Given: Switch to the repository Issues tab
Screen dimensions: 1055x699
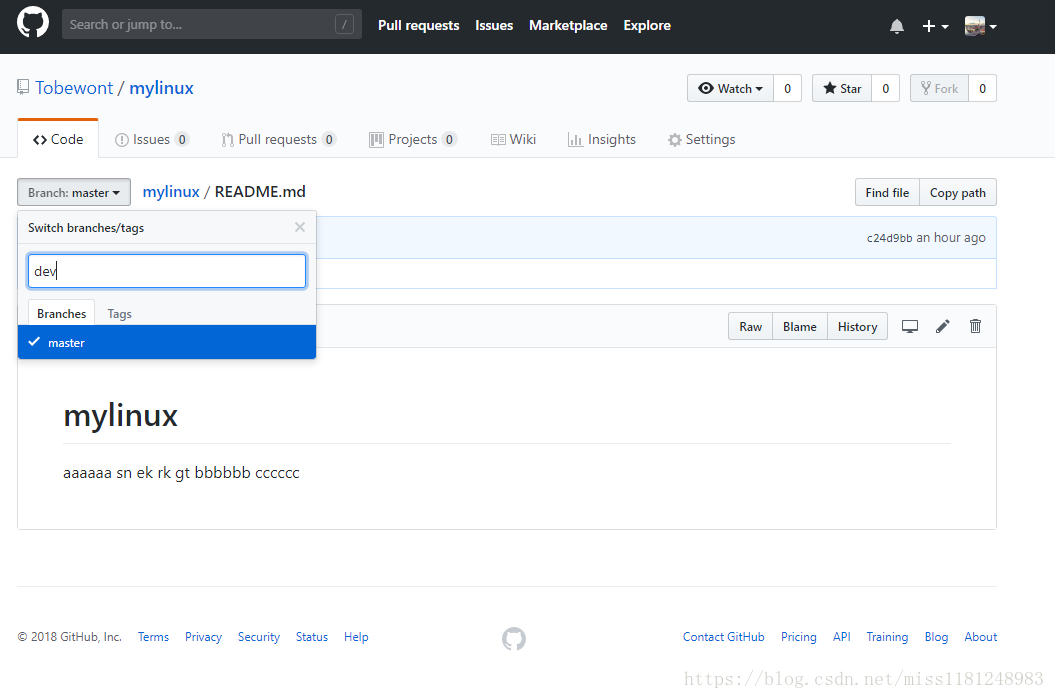Looking at the screenshot, I should click(x=151, y=139).
